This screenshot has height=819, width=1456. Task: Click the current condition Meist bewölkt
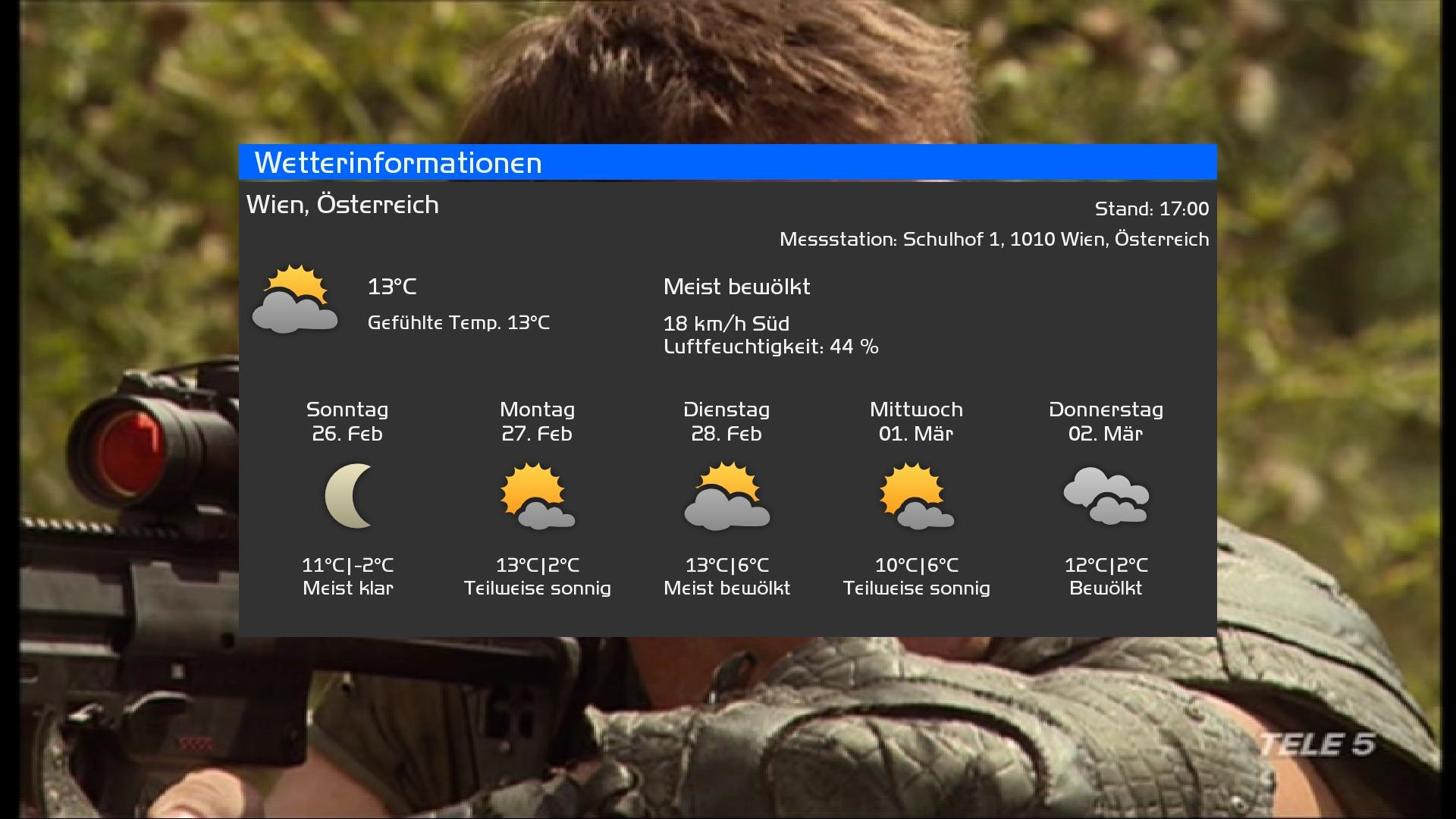pos(737,287)
